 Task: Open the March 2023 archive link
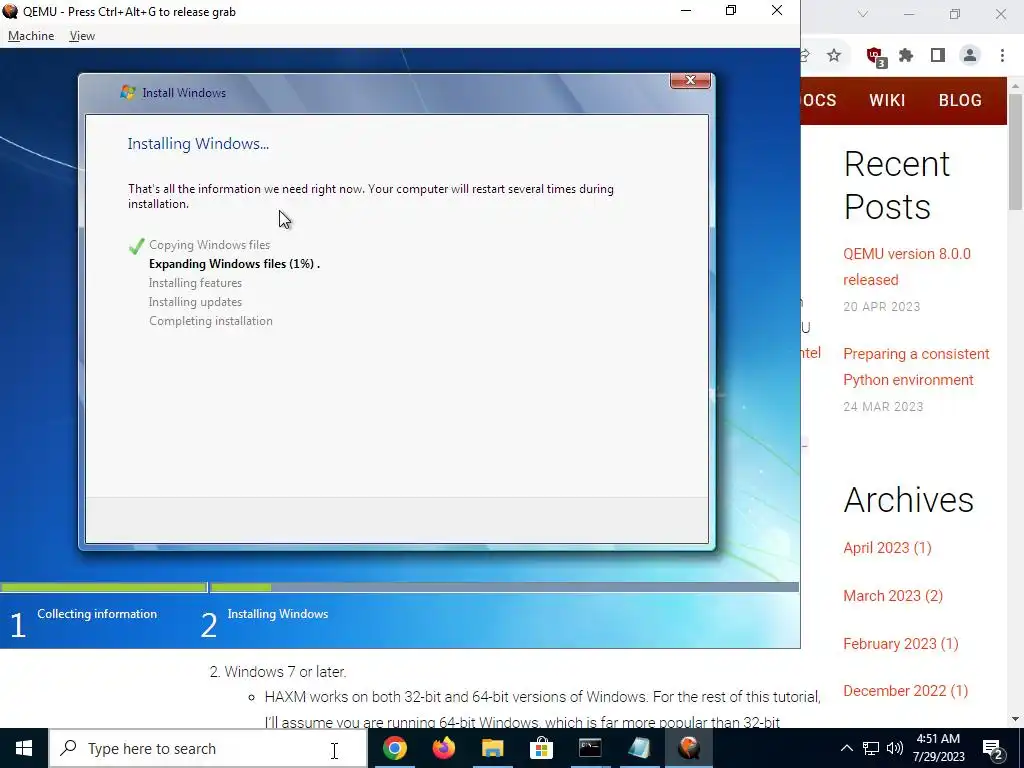click(893, 596)
